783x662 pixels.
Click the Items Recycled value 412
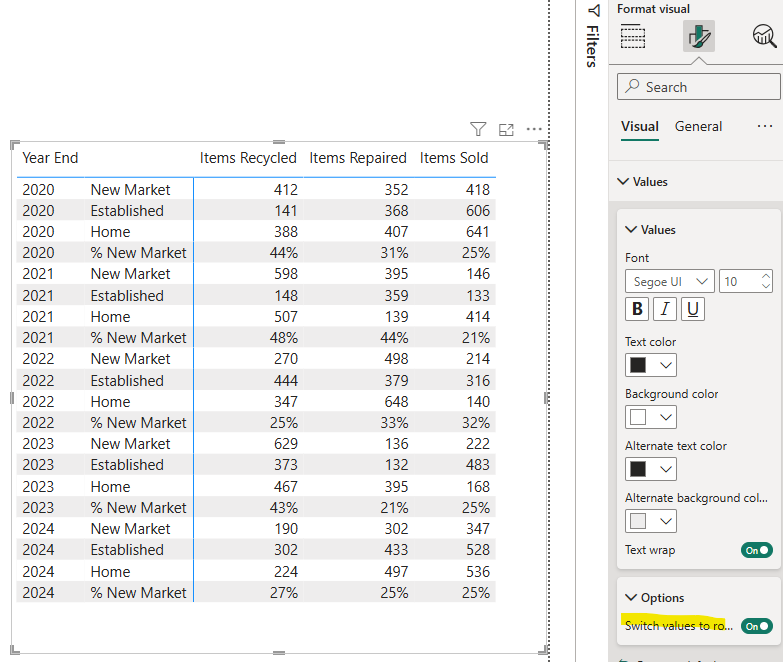click(286, 190)
